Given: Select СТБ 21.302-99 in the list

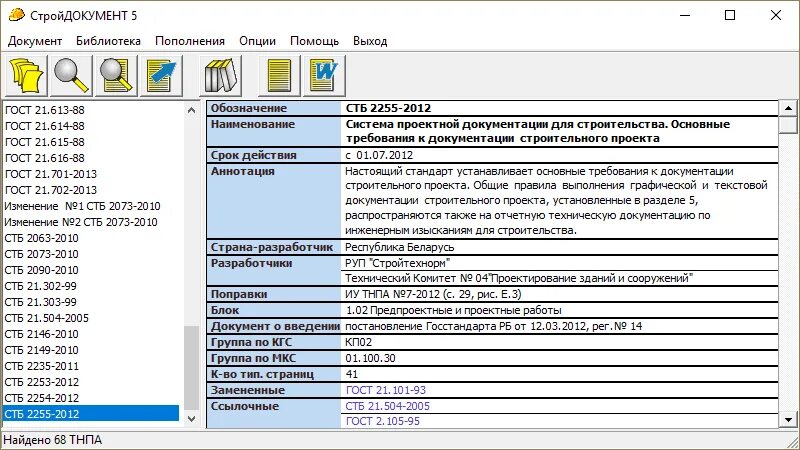Looking at the screenshot, I should click(41, 286).
